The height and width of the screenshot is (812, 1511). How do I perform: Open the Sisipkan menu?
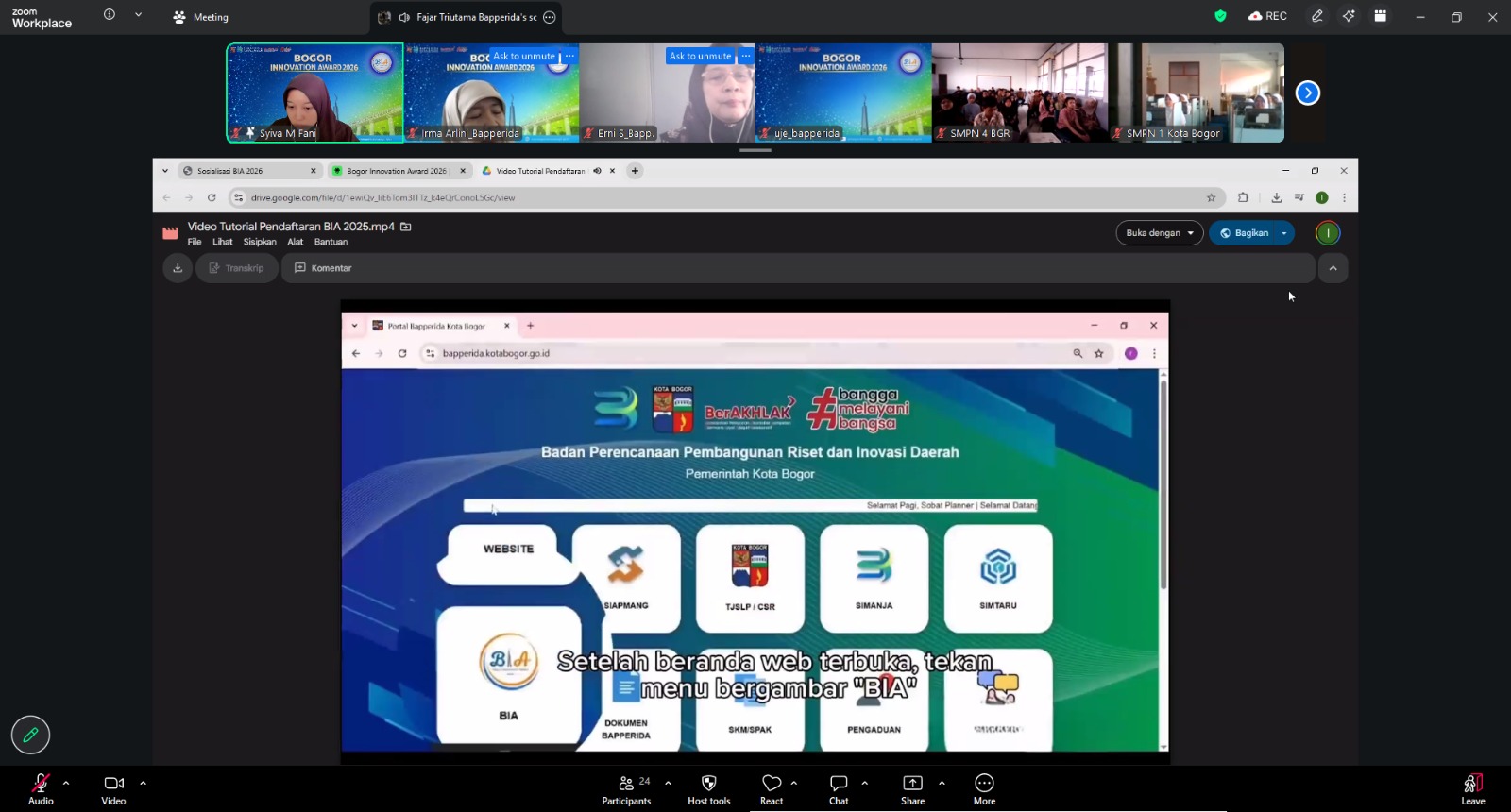pyautogui.click(x=260, y=242)
